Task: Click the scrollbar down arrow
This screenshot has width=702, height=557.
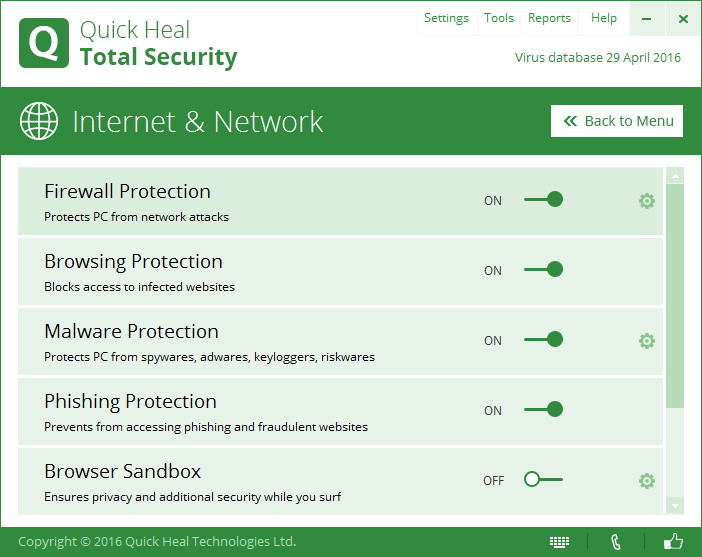Action: coord(675,506)
